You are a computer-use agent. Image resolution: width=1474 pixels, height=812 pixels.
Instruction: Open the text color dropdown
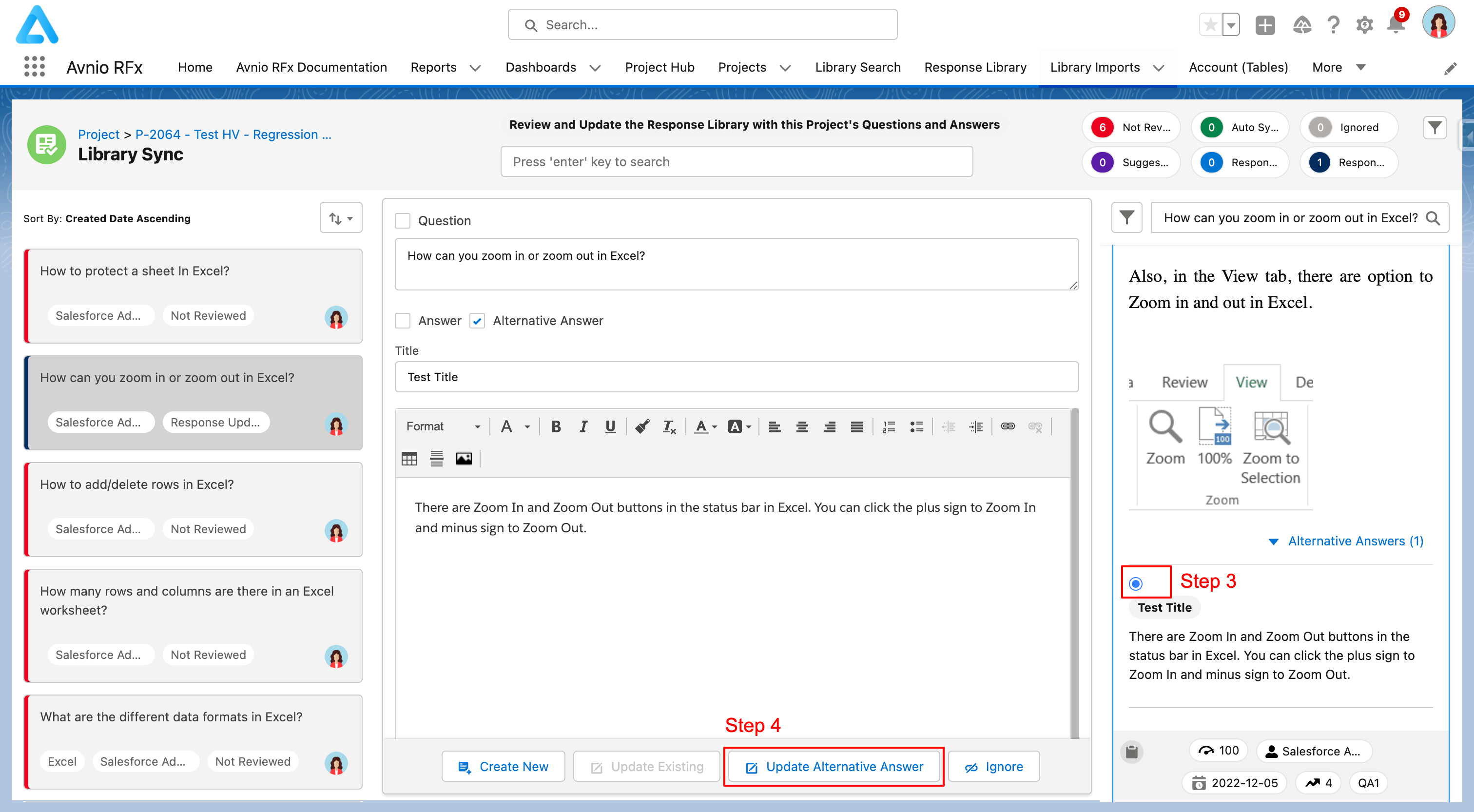pos(705,426)
